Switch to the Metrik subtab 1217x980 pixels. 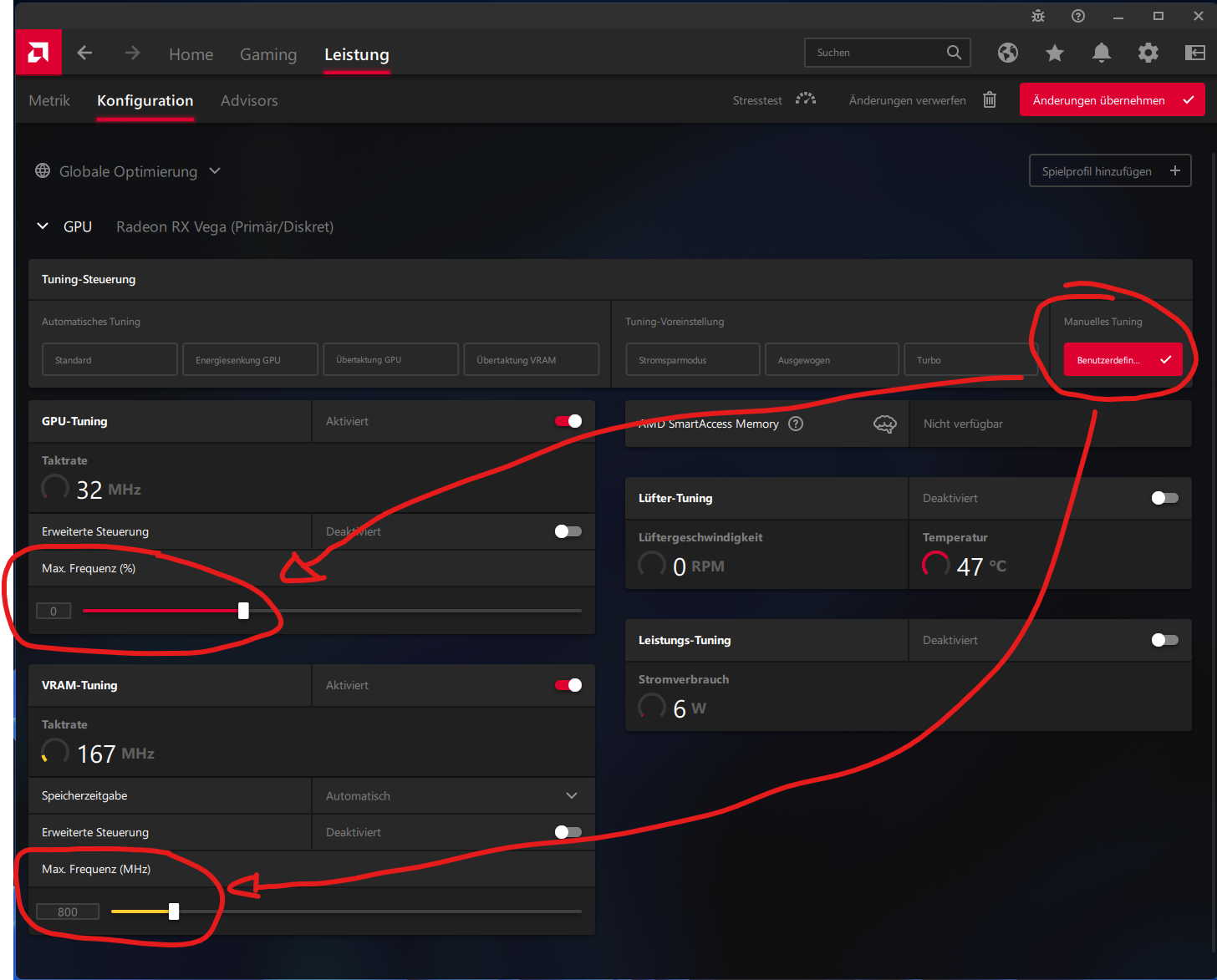click(x=49, y=100)
